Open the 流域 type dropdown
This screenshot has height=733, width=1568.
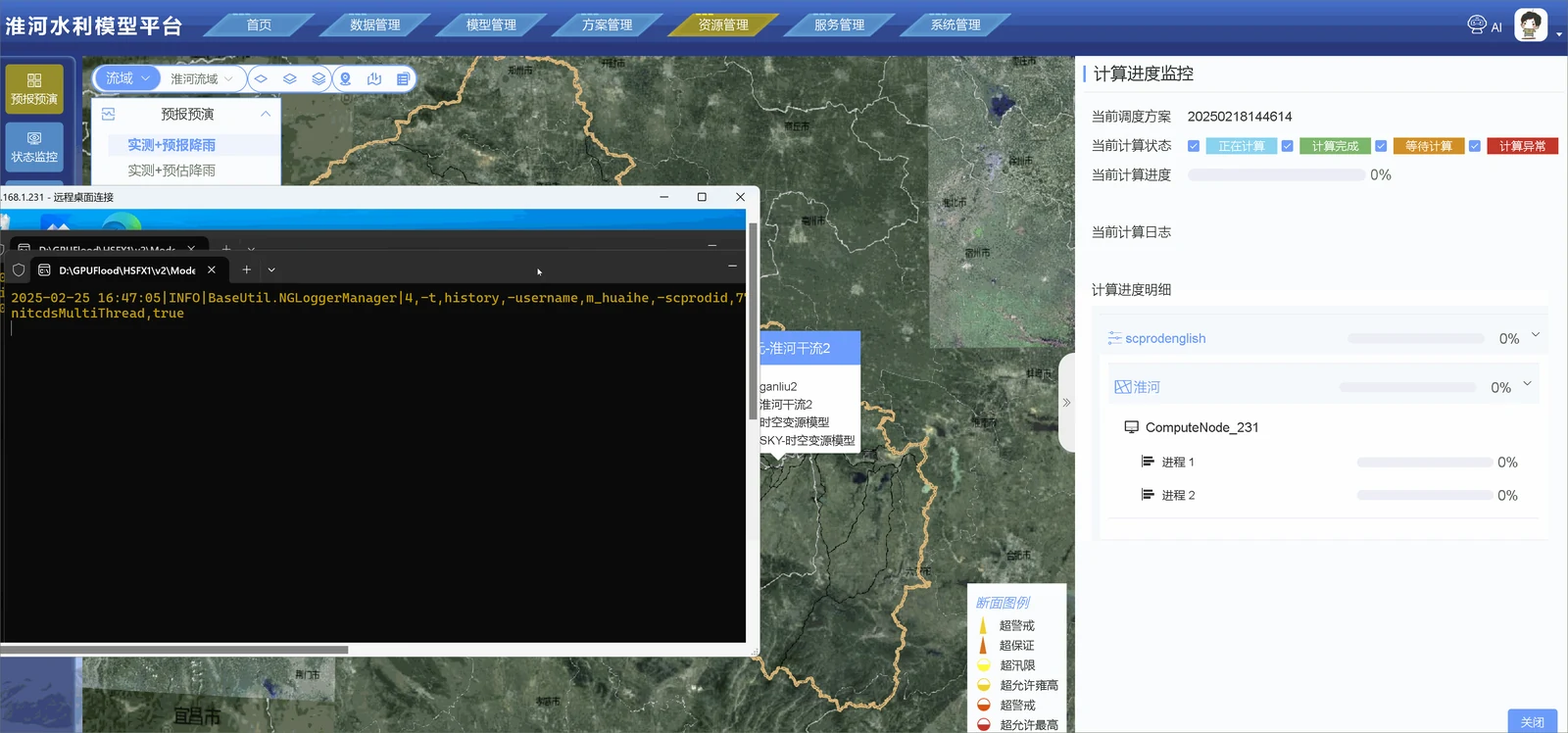tap(127, 78)
